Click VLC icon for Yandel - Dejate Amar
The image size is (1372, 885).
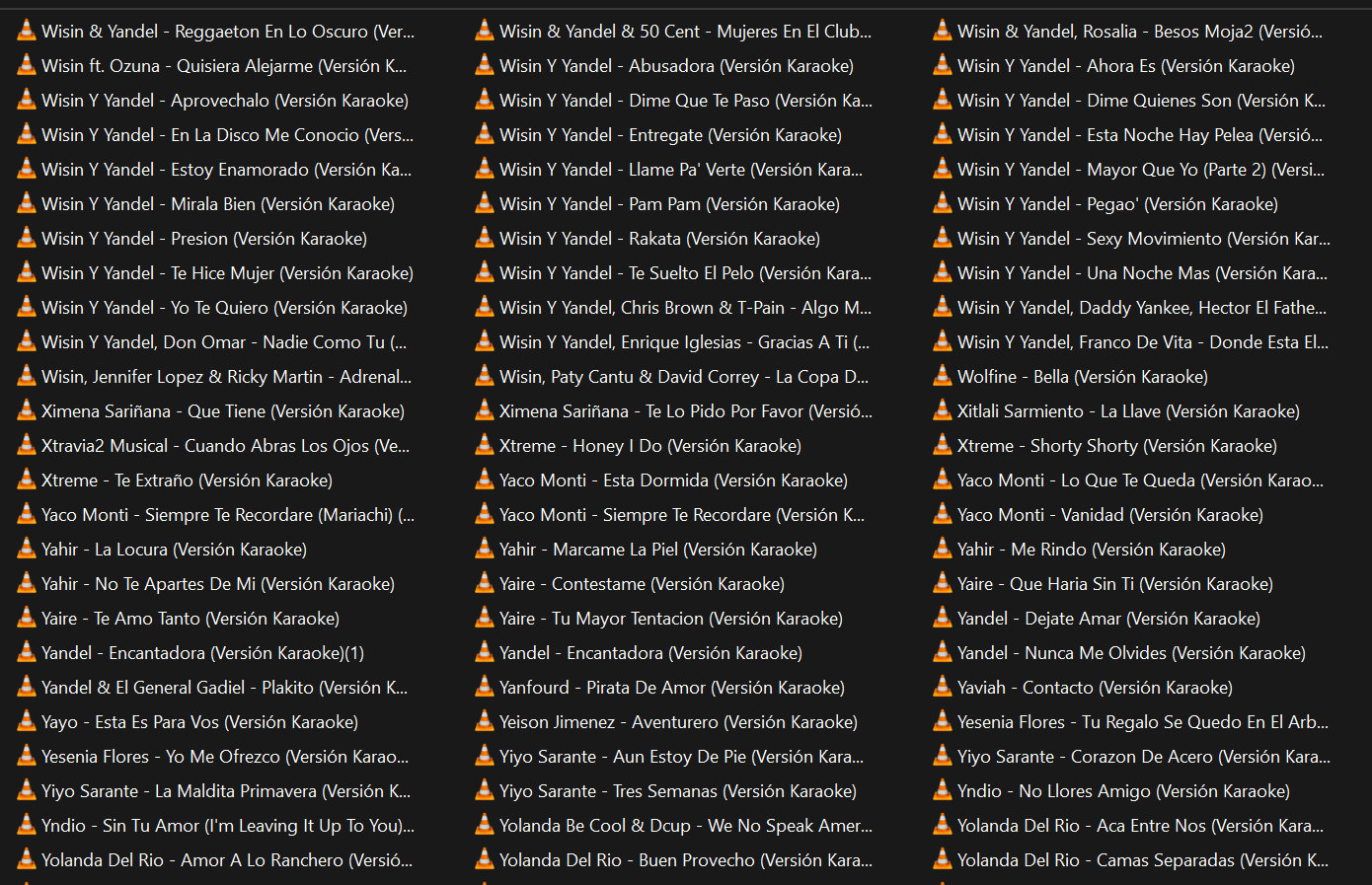pyautogui.click(x=943, y=618)
